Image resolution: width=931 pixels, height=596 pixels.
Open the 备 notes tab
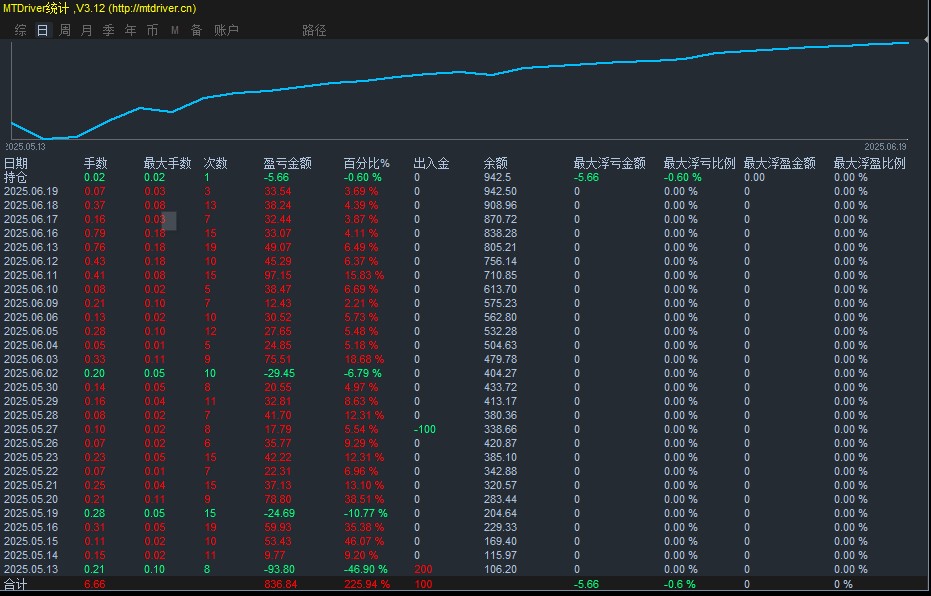pos(197,30)
